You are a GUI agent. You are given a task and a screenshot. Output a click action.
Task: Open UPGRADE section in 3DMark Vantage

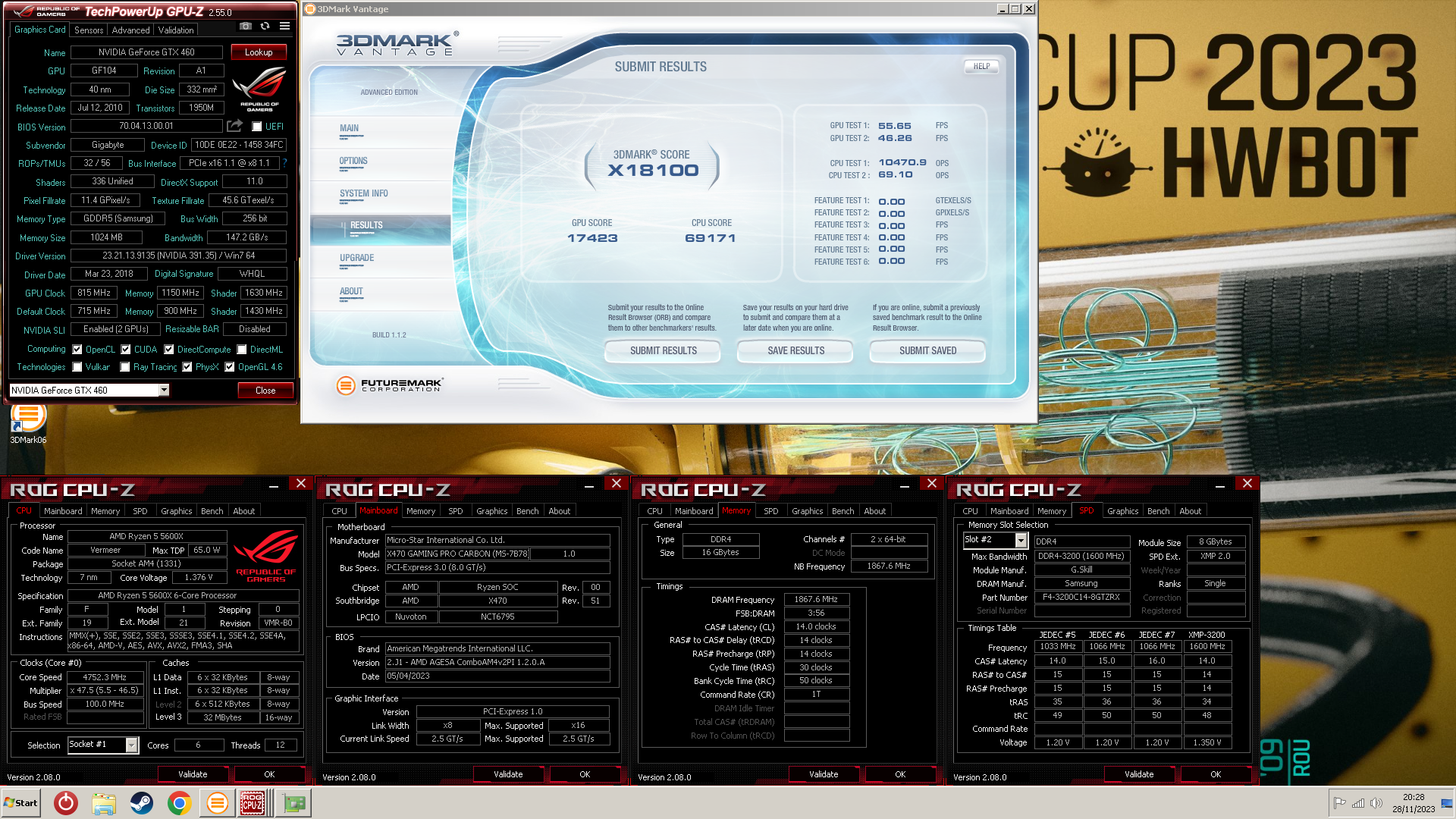pos(357,258)
